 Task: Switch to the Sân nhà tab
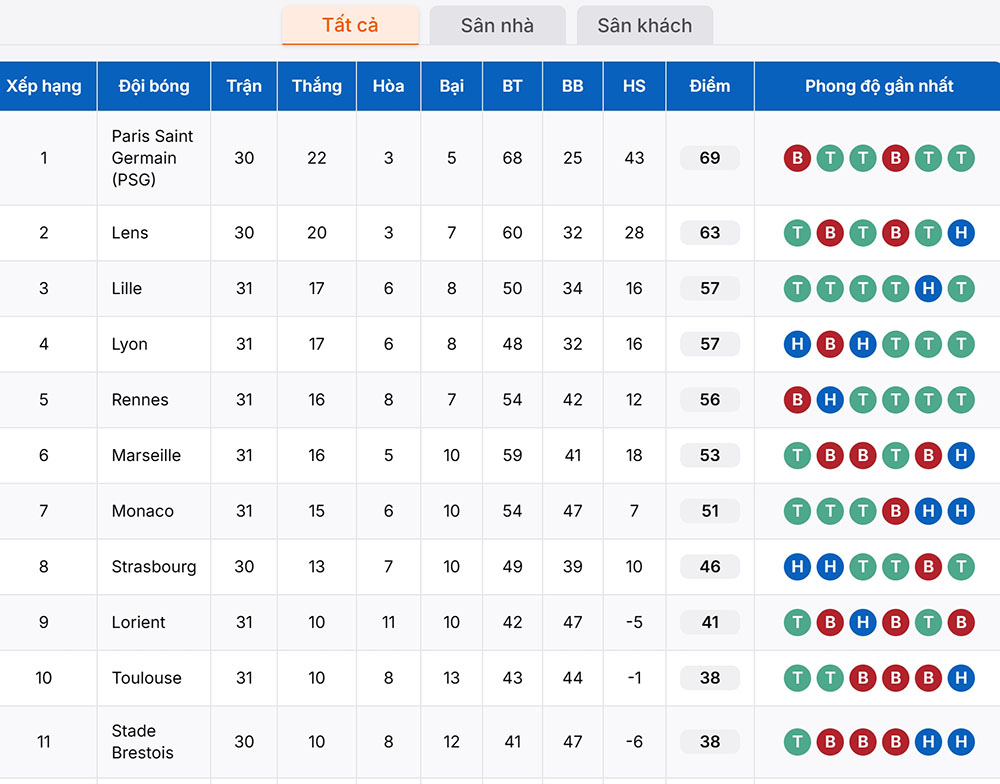point(497,26)
